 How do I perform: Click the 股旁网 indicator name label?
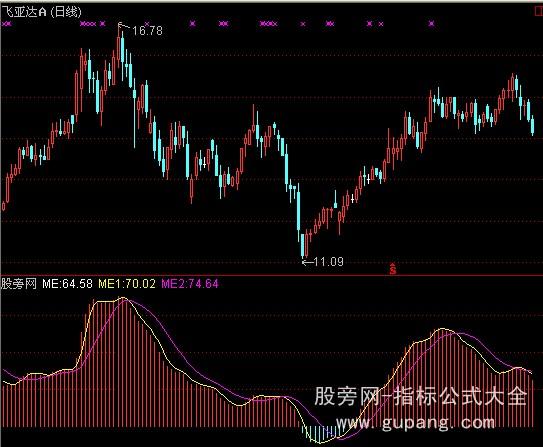pos(19,284)
